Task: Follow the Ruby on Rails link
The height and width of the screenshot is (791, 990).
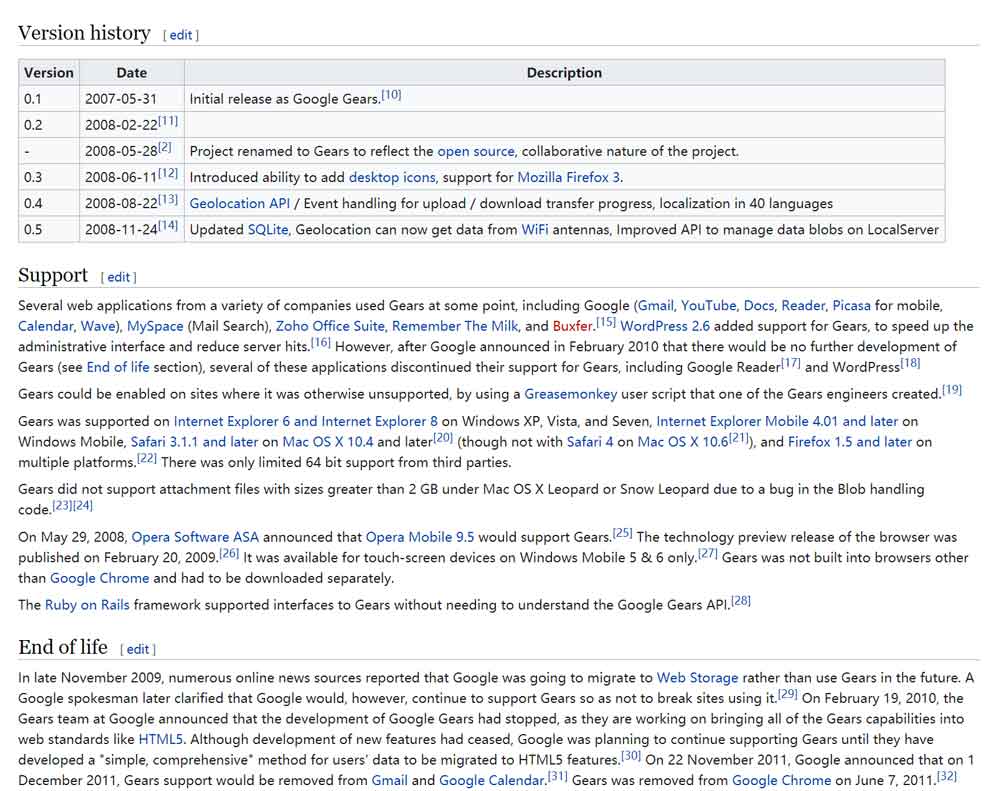Action: tap(87, 605)
